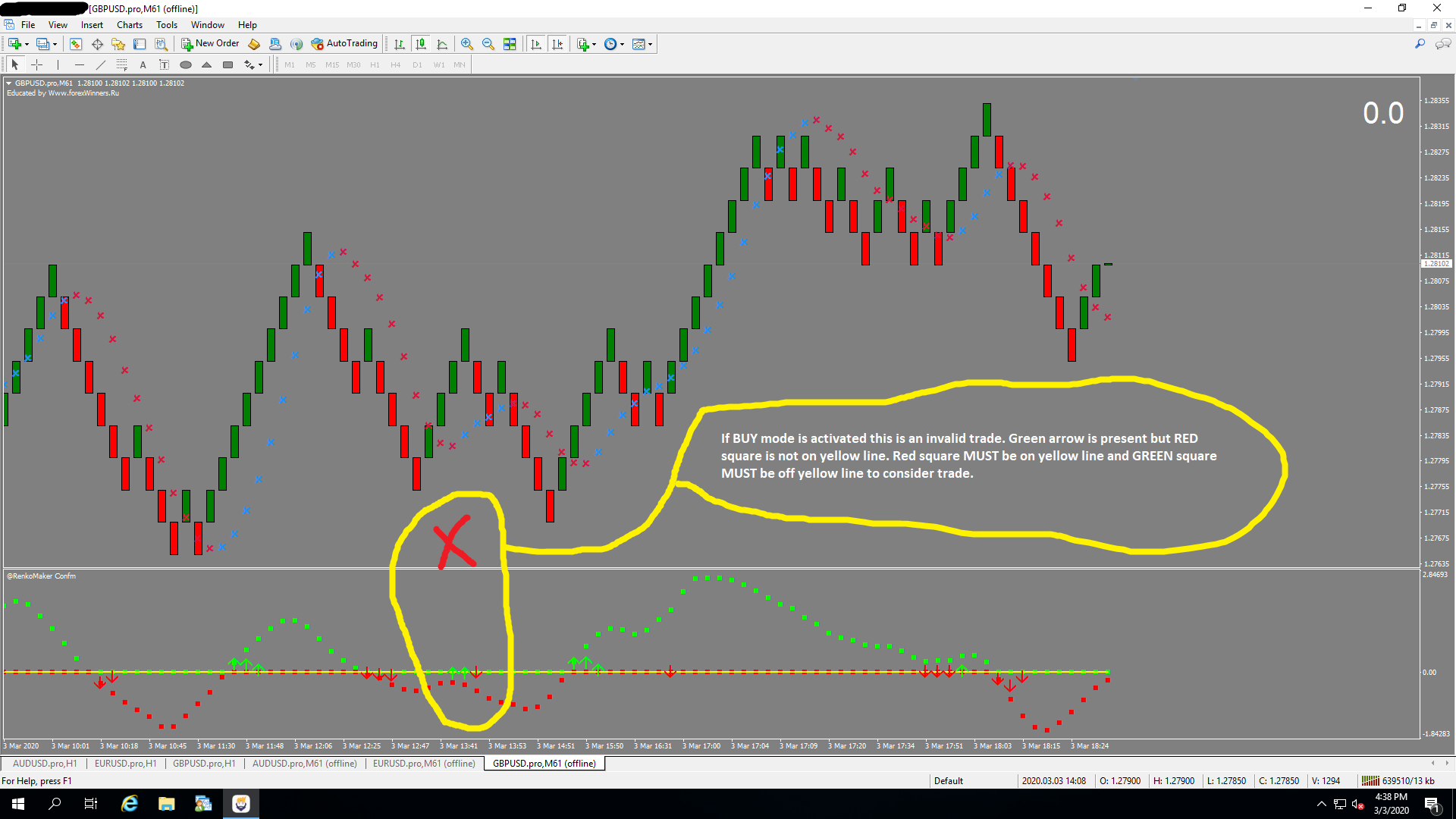Select the Vertical Line tool

point(58,64)
